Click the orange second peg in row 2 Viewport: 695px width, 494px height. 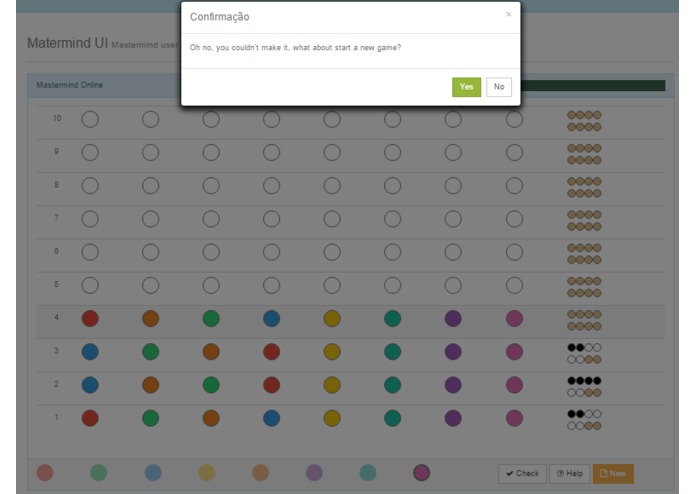151,385
